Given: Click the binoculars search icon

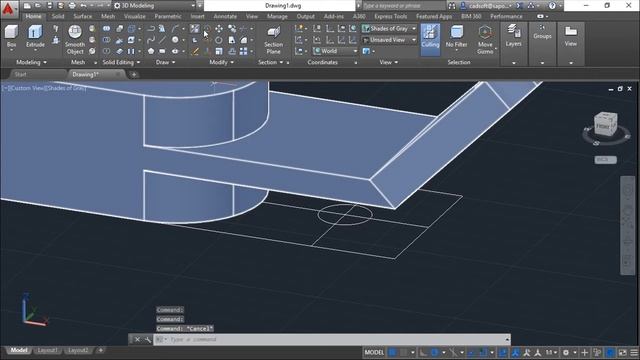Looking at the screenshot, I should pos(452,6).
